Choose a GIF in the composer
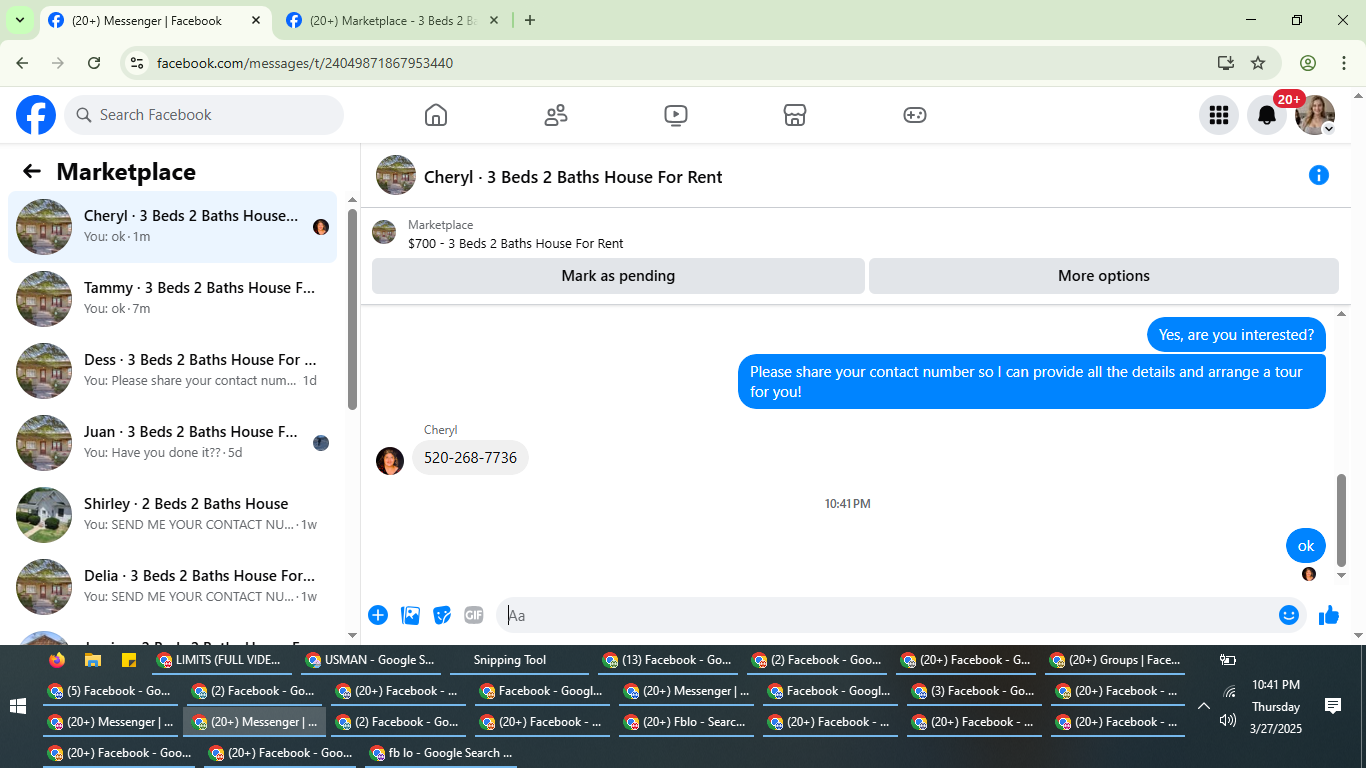The width and height of the screenshot is (1366, 768). [x=474, y=615]
